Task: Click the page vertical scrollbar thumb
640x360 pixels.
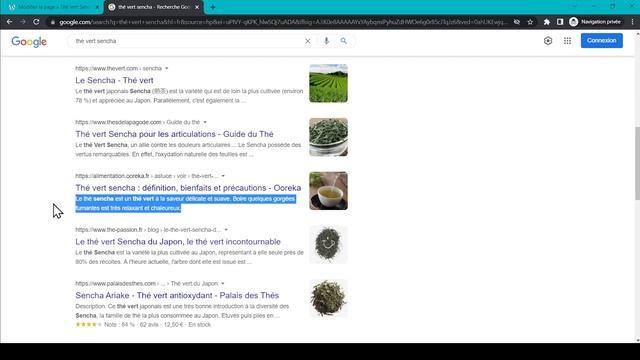Action: (637, 163)
